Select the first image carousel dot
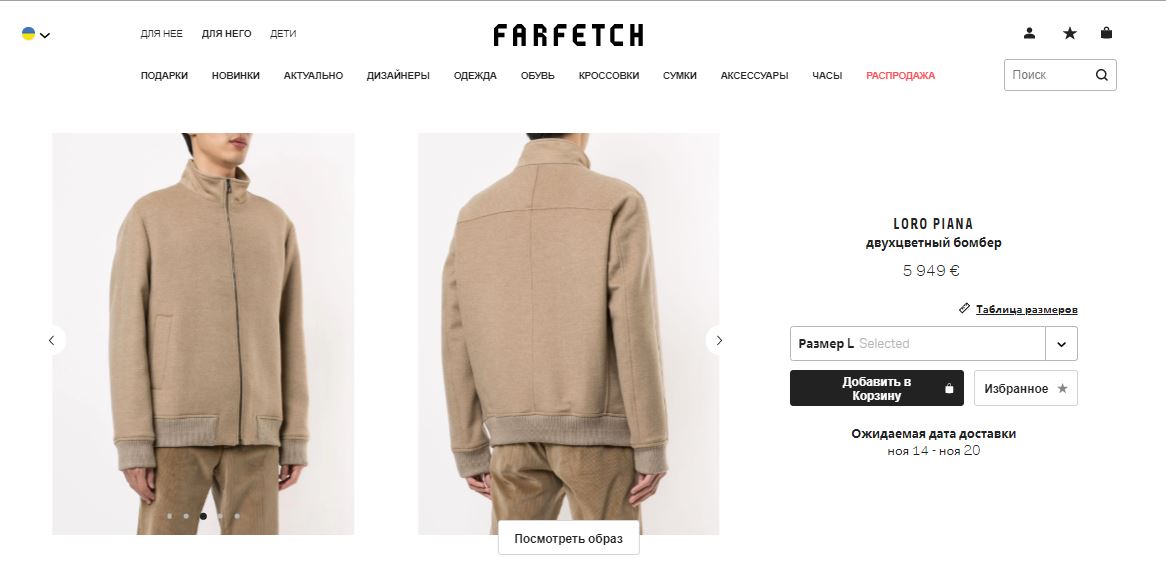This screenshot has width=1166, height=561. pos(170,516)
